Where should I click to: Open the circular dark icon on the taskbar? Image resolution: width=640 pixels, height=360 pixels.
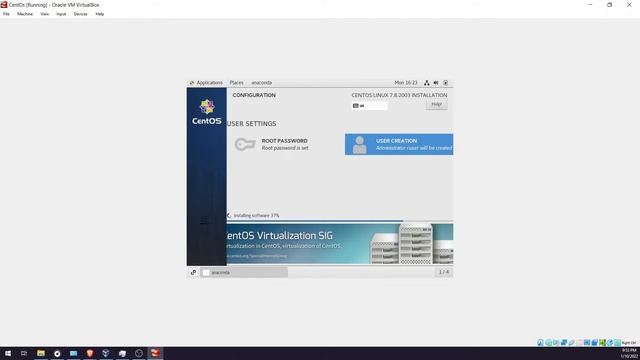pos(139,353)
